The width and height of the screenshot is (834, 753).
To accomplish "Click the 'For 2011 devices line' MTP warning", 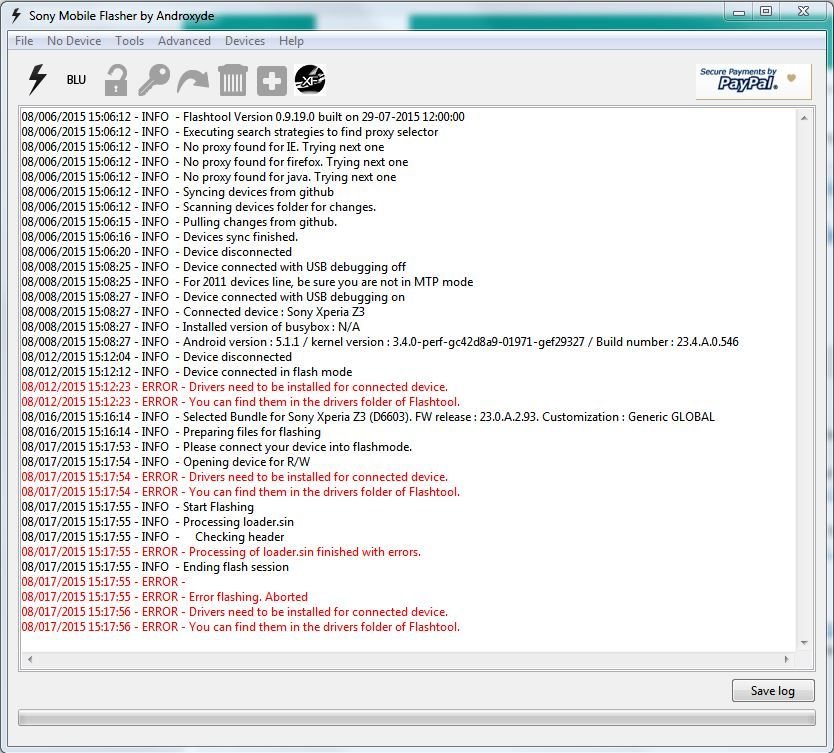I will click(247, 281).
